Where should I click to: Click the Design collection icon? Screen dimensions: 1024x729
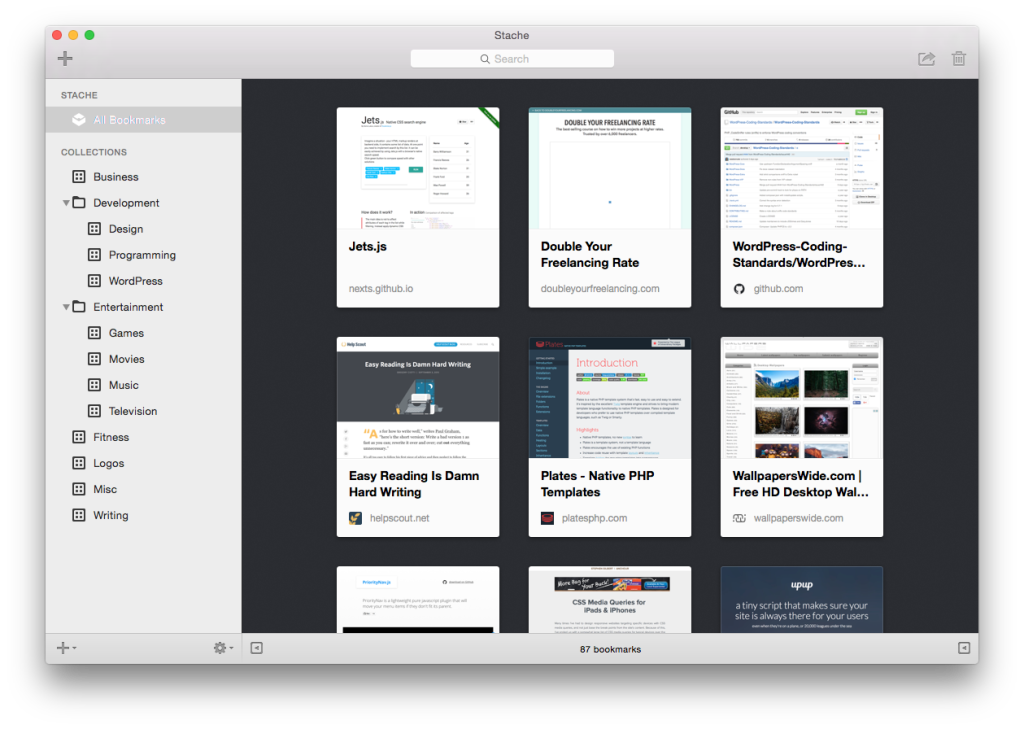click(95, 229)
